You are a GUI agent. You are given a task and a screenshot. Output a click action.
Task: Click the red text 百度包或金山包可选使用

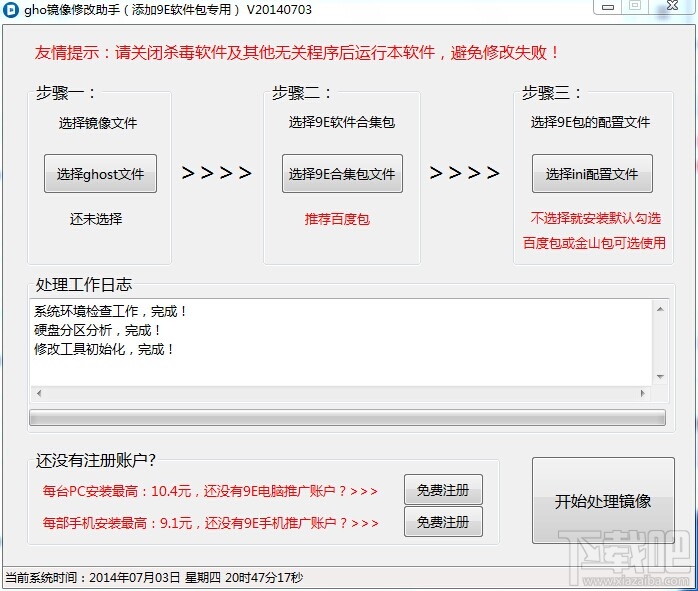click(594, 243)
